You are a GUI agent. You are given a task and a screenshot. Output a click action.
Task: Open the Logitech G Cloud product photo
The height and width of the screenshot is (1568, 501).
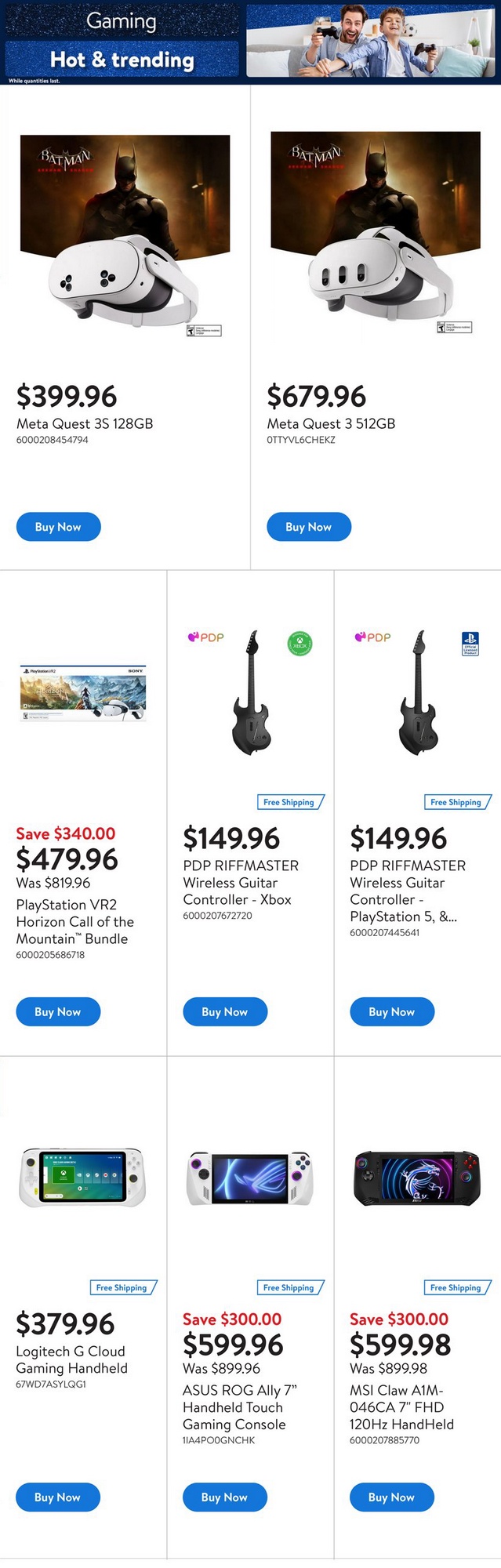coord(82,1178)
